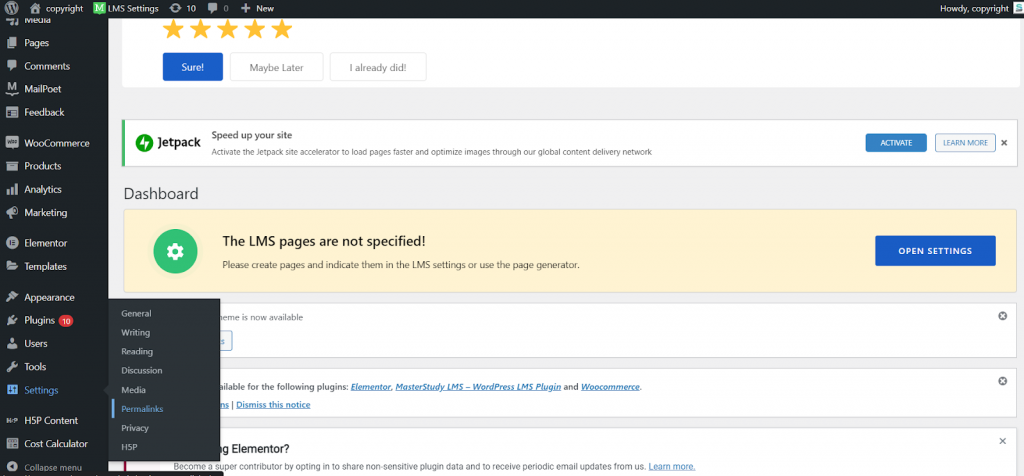Dismiss the Jetpack banner with X icon
Viewport: 1024px width, 476px height.
[1004, 143]
